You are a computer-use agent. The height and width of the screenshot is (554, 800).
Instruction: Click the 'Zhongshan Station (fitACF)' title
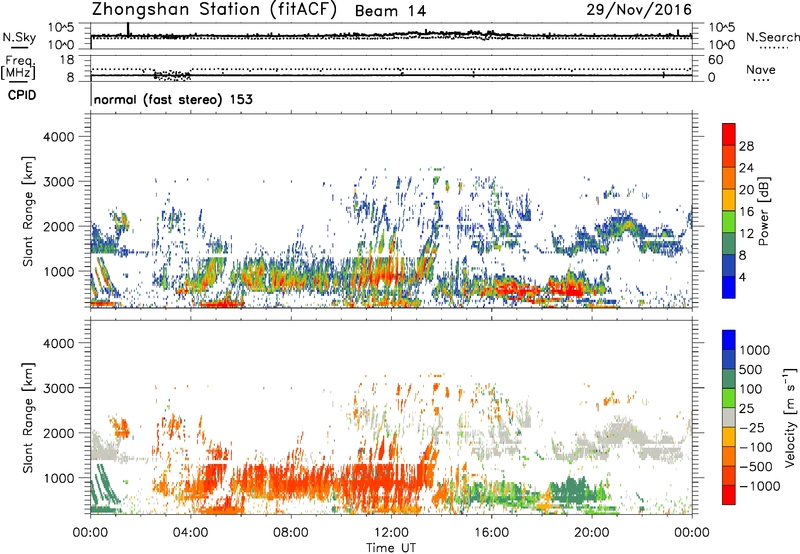214,9
